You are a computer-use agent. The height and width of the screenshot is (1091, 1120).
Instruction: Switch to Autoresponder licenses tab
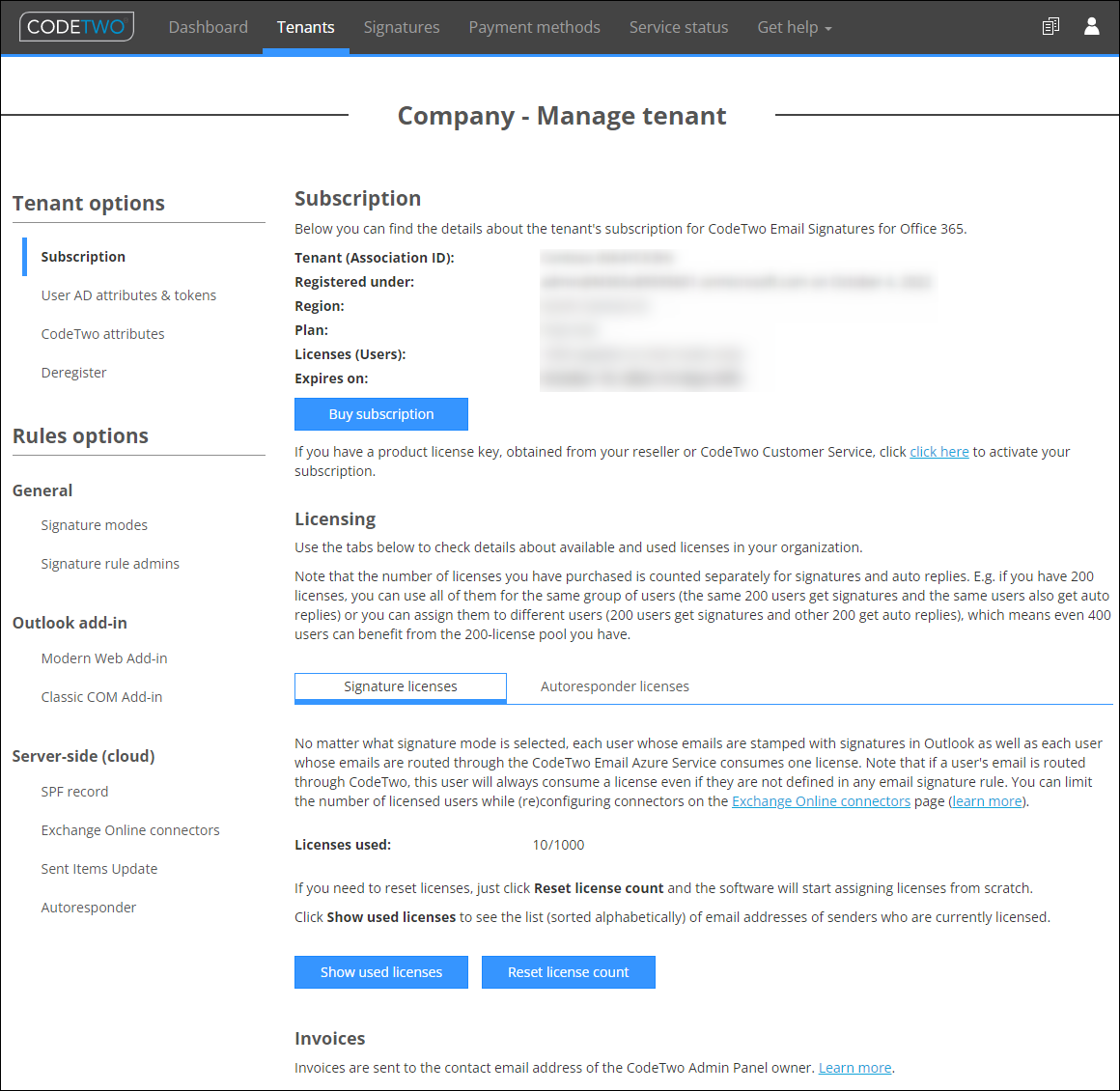coord(614,686)
